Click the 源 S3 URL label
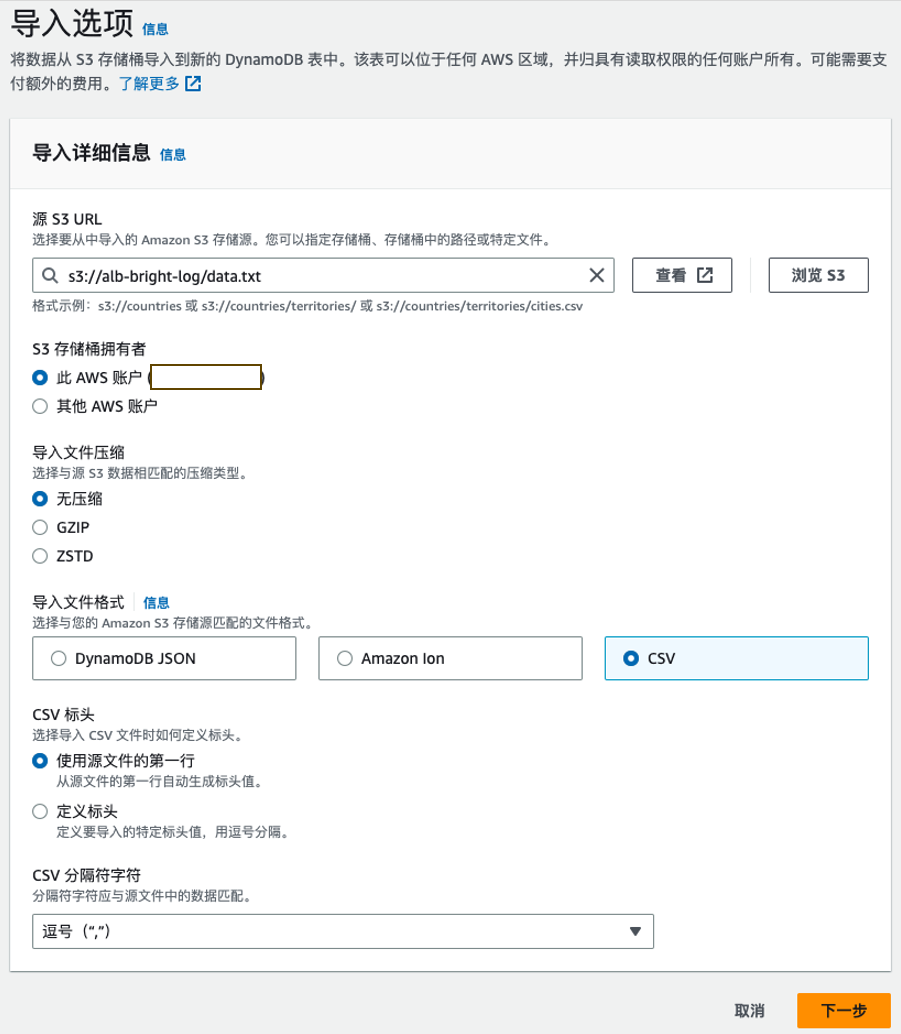This screenshot has width=901, height=1034. [67, 219]
